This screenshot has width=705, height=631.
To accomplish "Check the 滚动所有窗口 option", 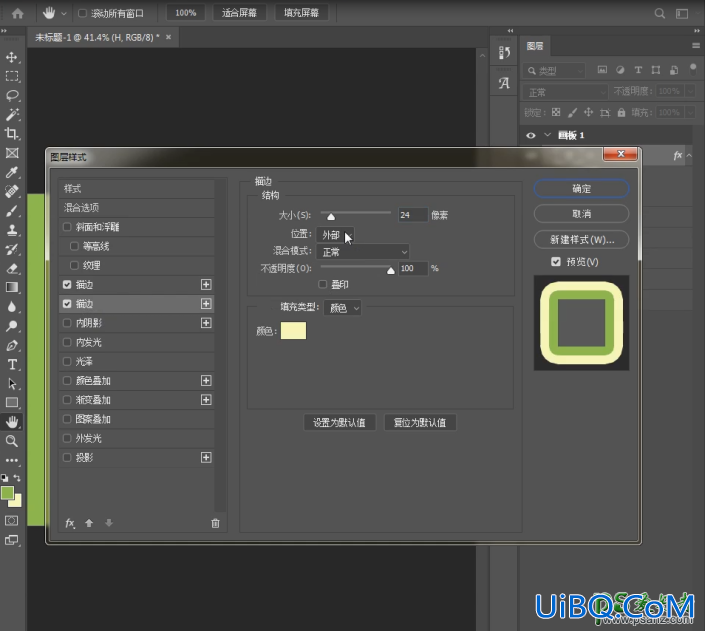I will [82, 13].
